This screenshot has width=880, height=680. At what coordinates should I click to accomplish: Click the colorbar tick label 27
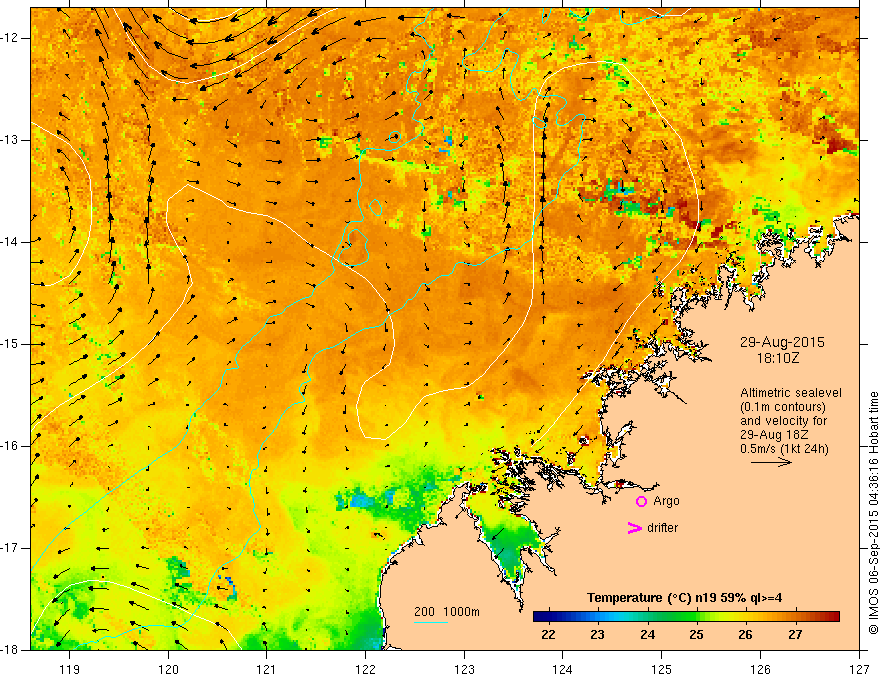795,635
